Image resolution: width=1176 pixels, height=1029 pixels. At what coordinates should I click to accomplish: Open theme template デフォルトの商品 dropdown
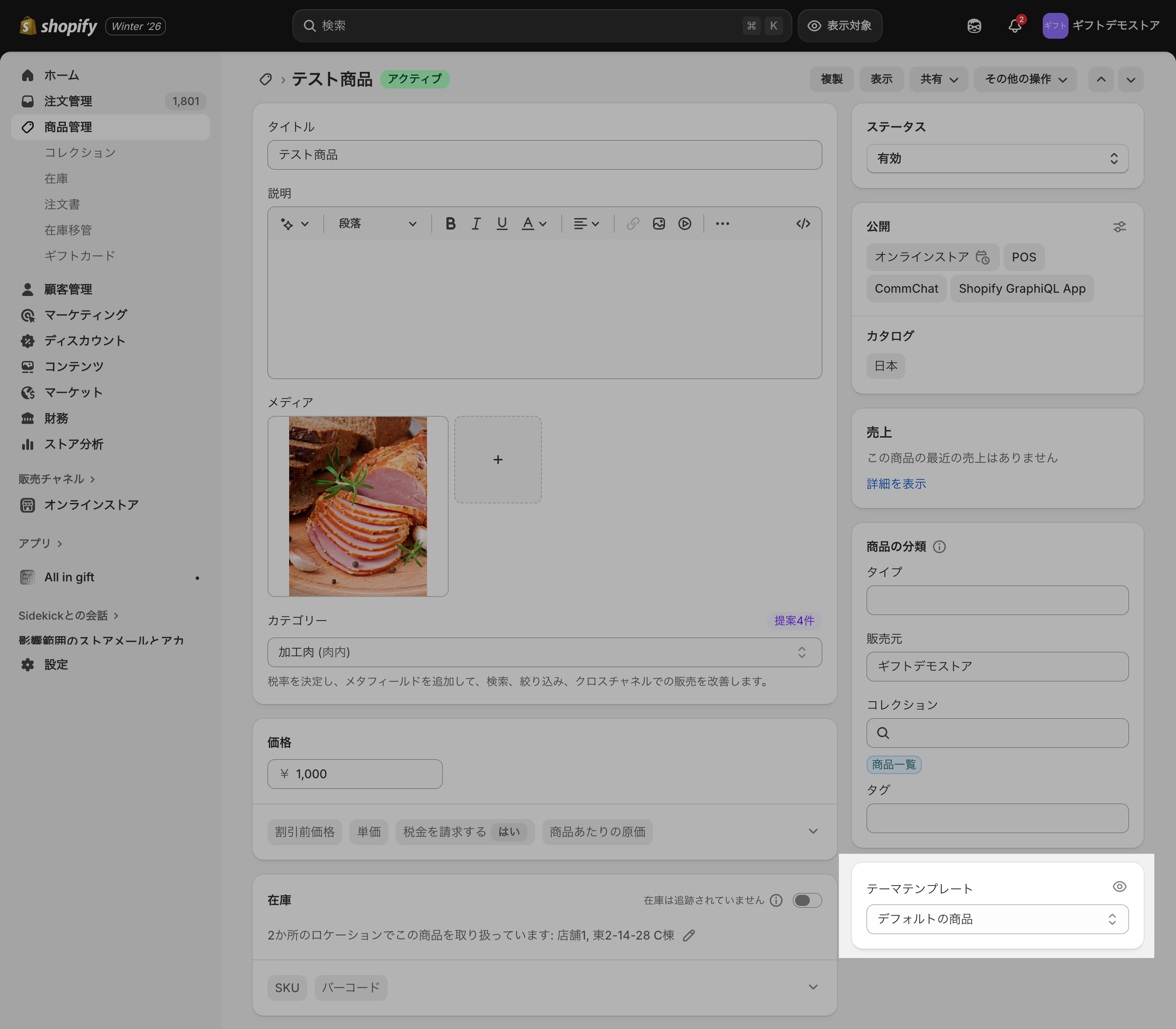click(x=997, y=919)
